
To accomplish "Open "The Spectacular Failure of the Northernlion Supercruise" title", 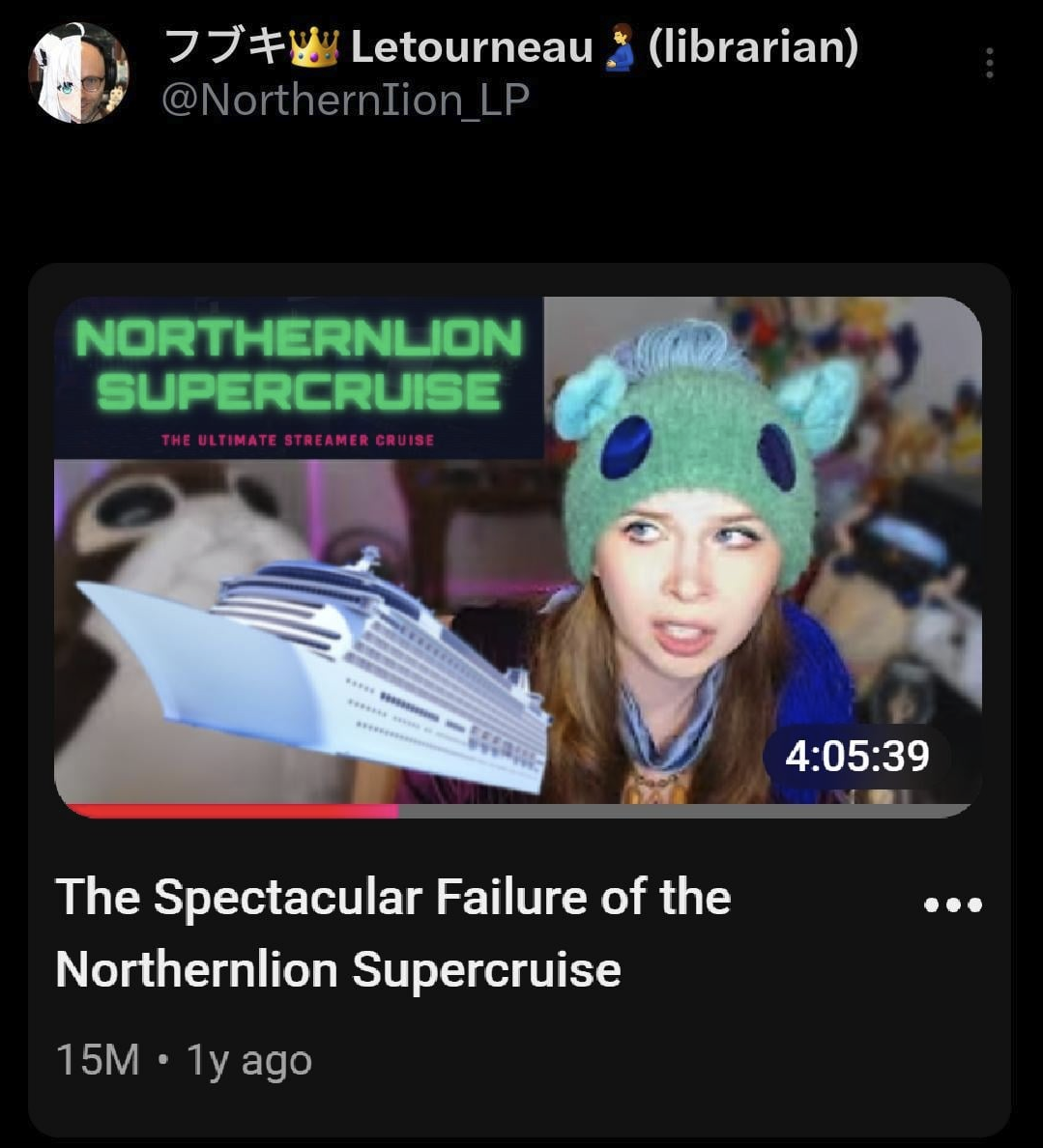I will pyautogui.click(x=391, y=933).
